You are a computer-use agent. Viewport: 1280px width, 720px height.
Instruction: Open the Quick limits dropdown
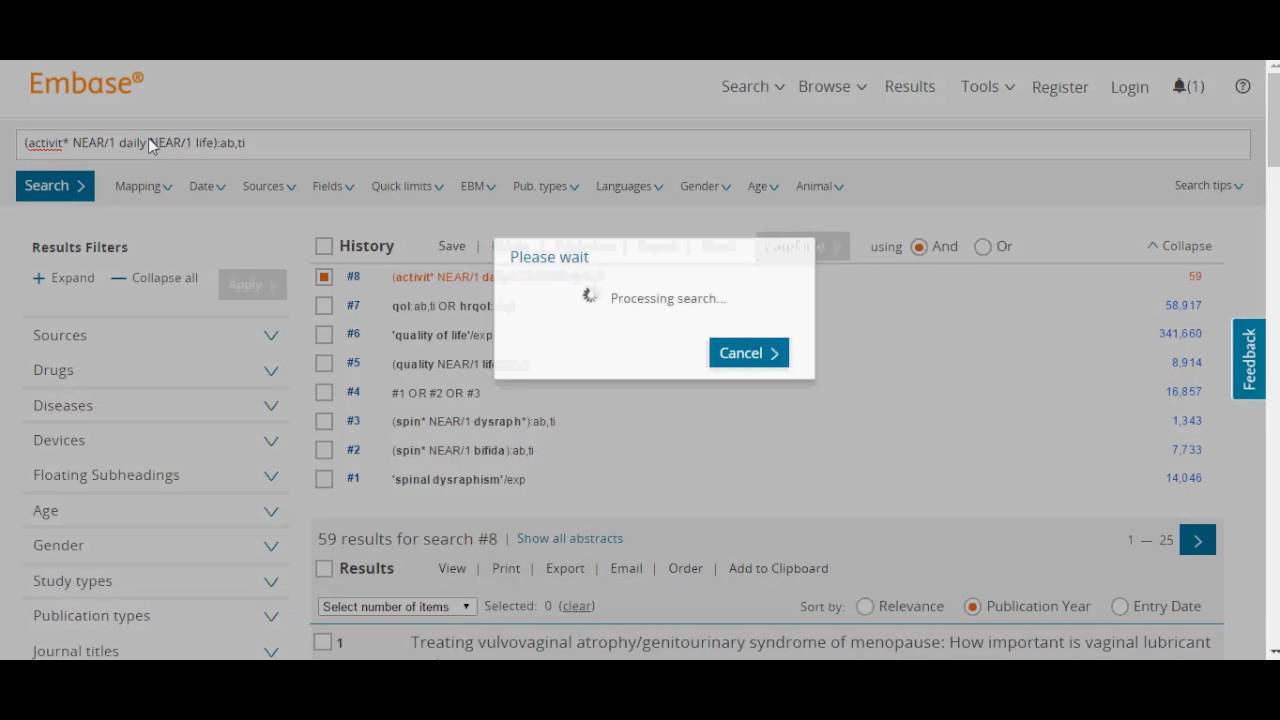point(408,186)
